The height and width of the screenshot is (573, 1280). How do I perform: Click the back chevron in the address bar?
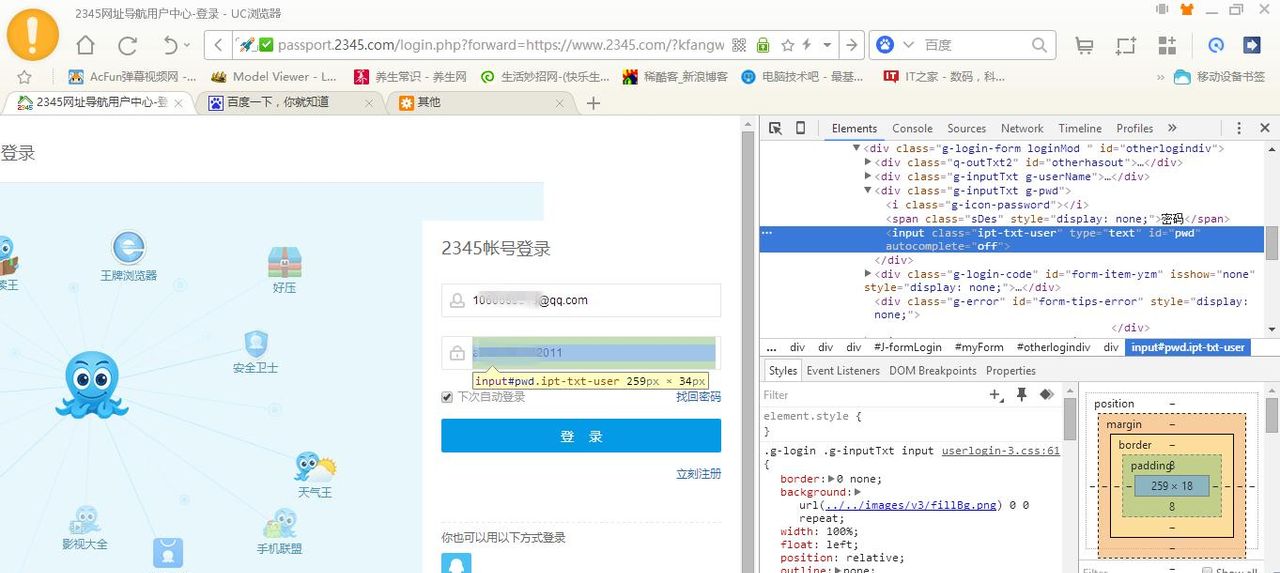point(218,45)
